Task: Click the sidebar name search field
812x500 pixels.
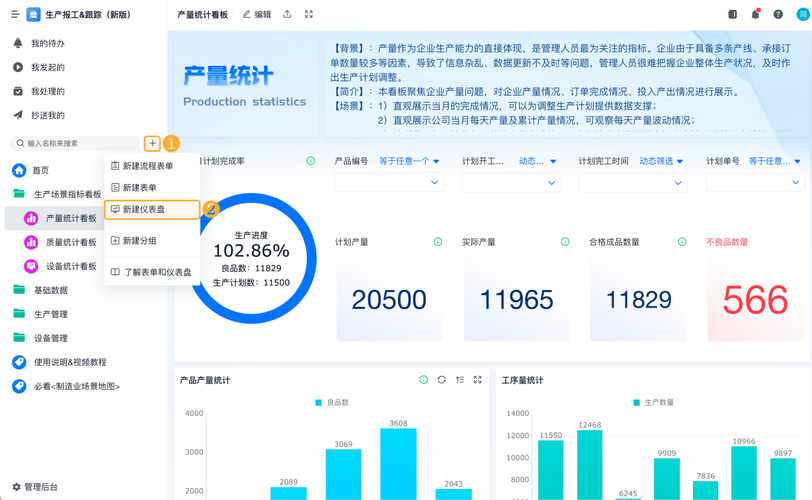Action: coord(75,143)
